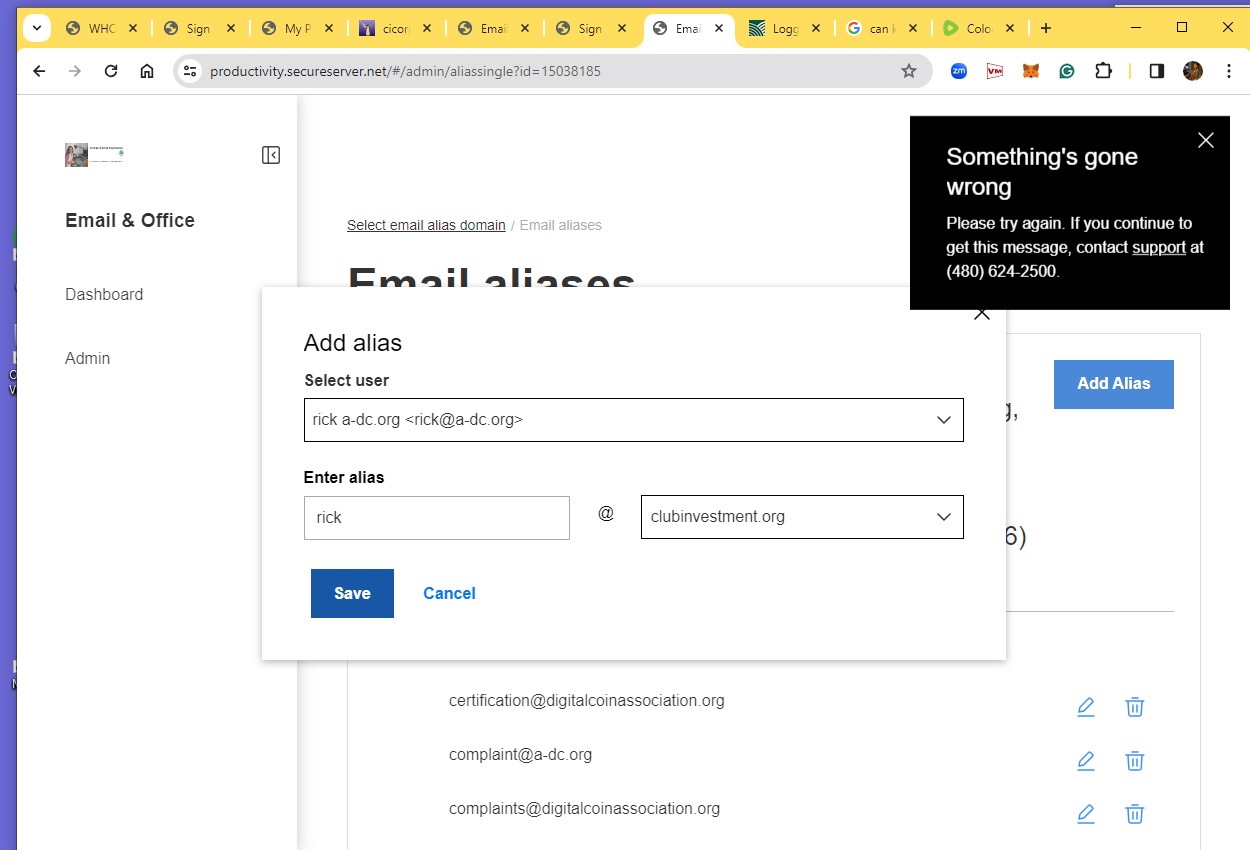
Task: Collapse the Email & Office sidebar panel
Action: (x=271, y=155)
